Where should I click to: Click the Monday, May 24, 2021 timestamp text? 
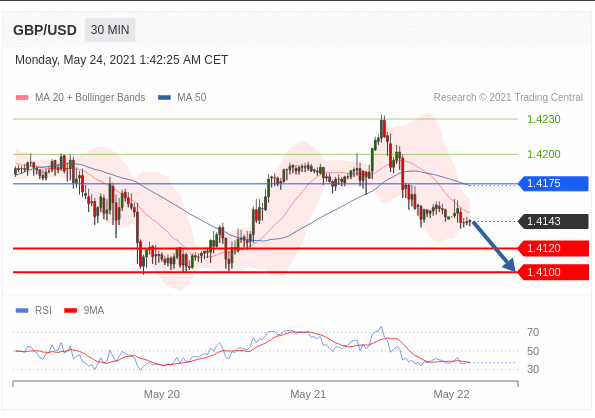(121, 60)
